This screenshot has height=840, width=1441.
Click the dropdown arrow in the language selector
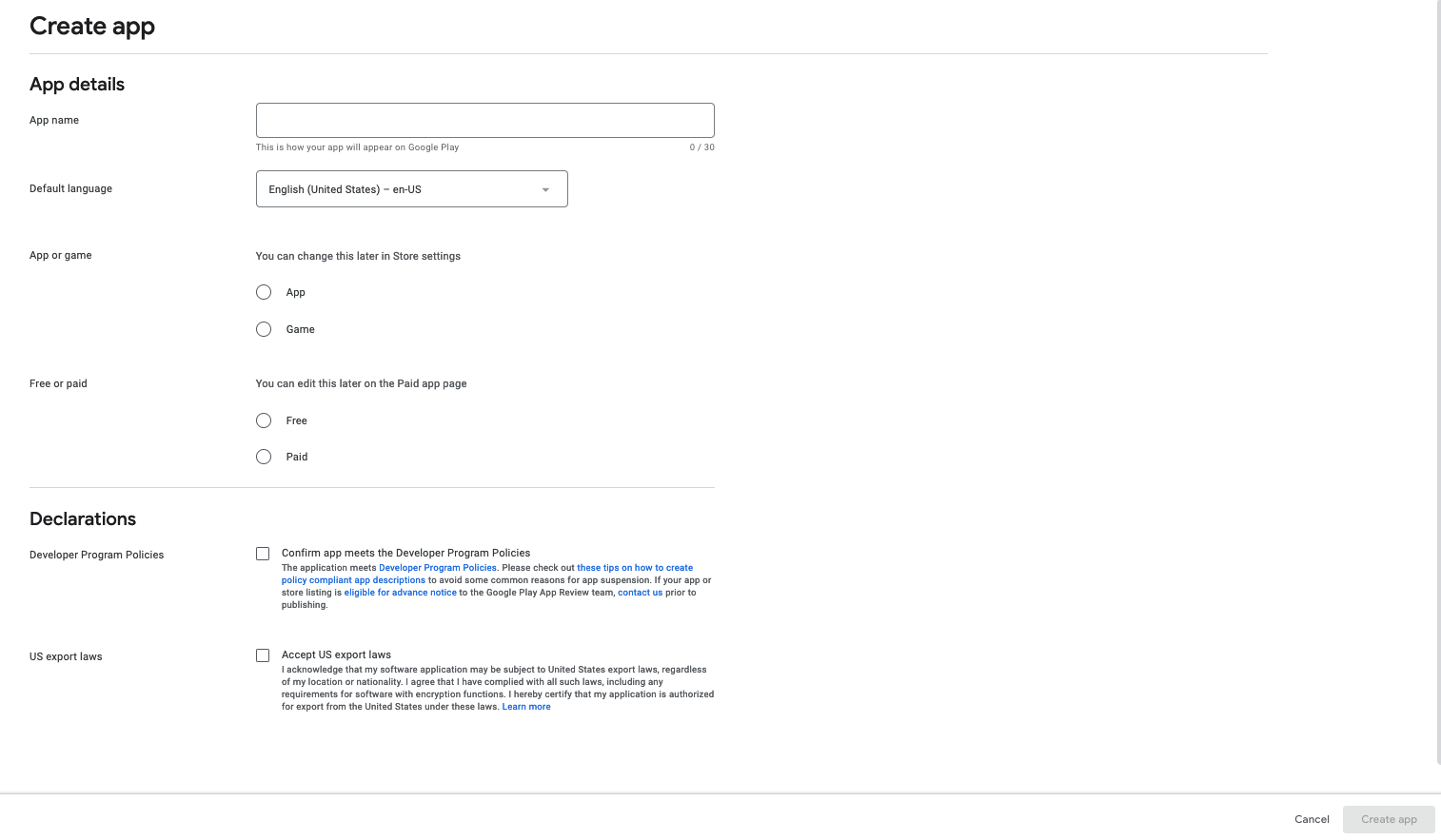(545, 189)
